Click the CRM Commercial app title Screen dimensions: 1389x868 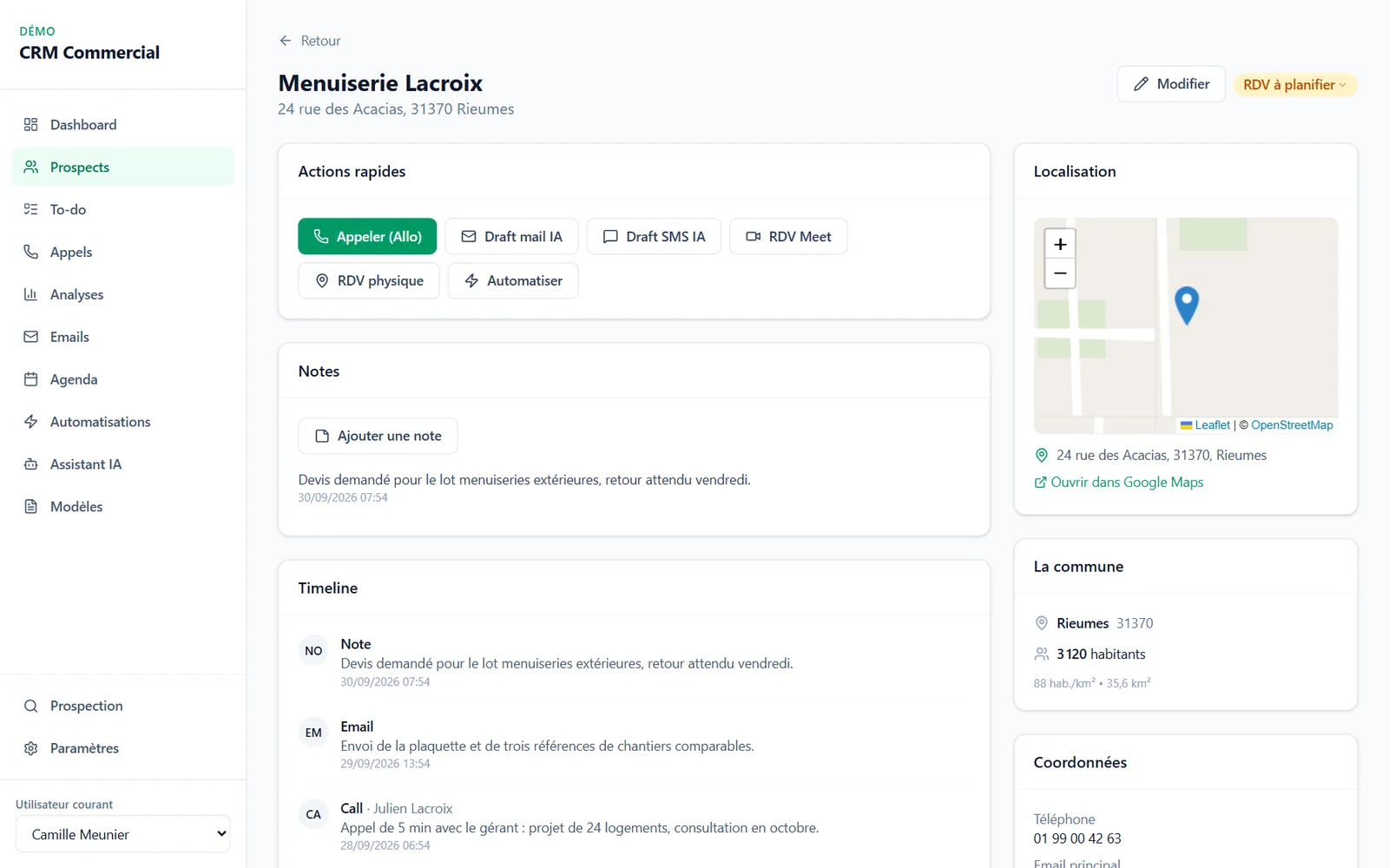[89, 53]
